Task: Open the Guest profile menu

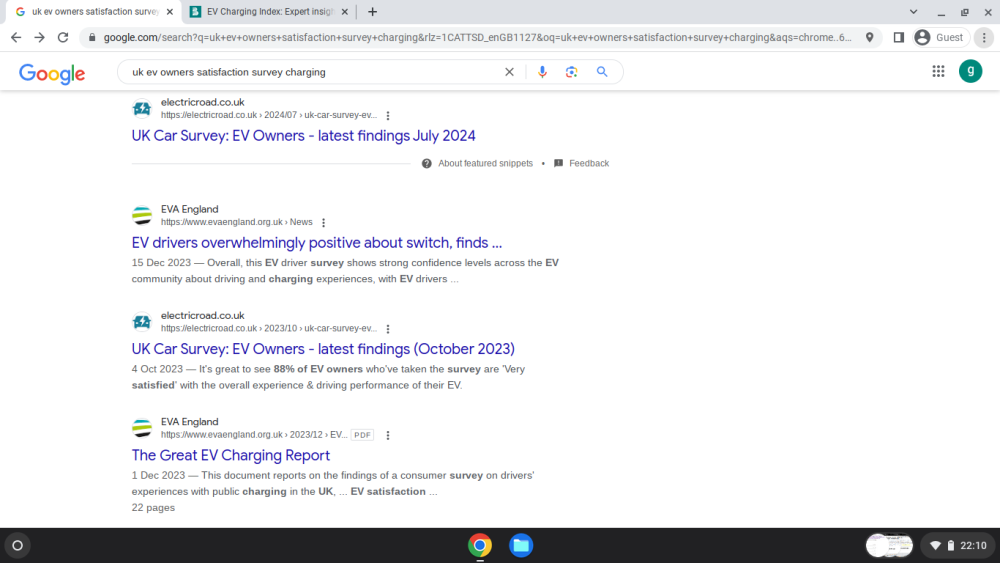Action: pos(941,38)
